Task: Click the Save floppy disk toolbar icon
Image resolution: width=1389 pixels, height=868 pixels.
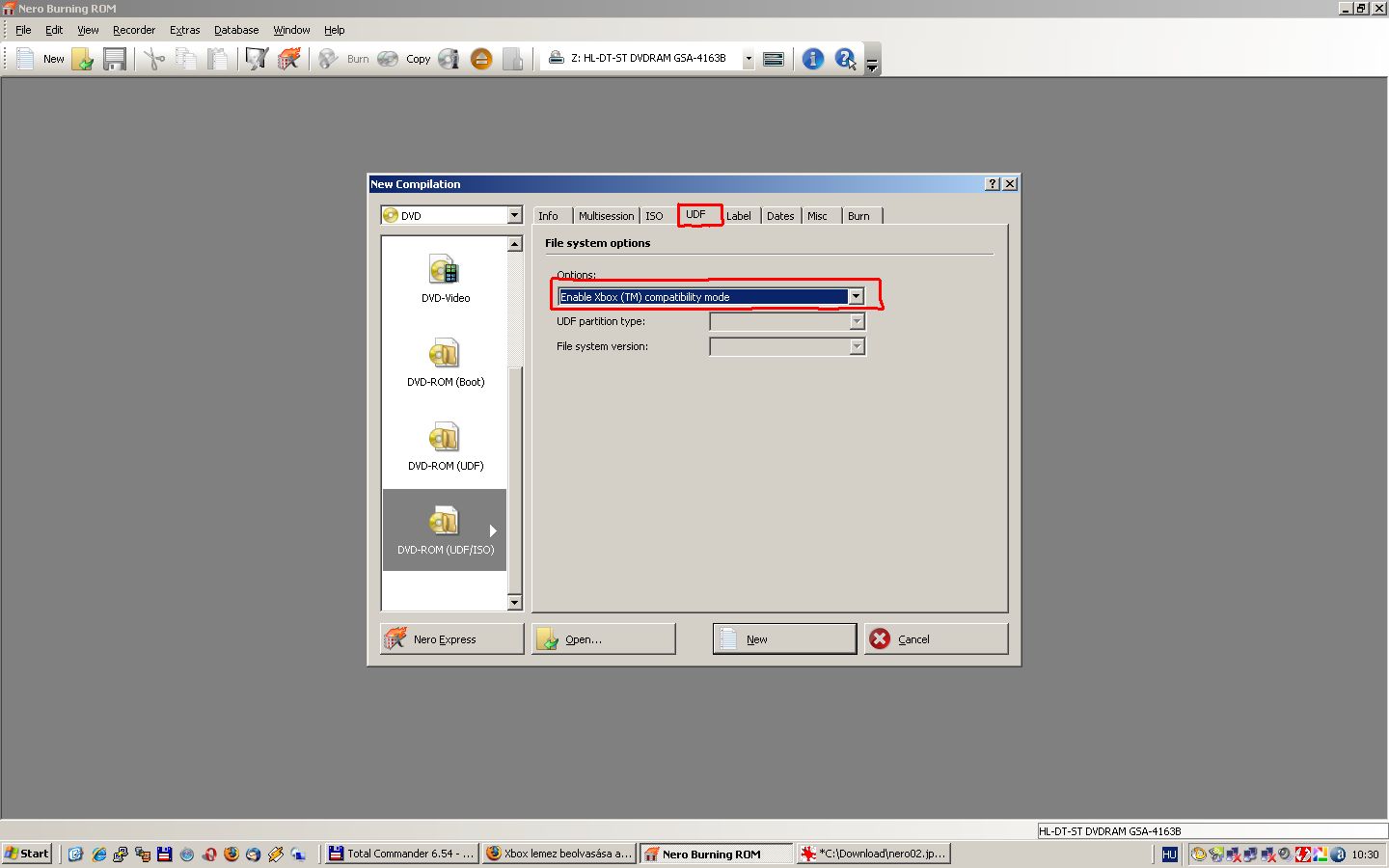Action: click(x=115, y=60)
